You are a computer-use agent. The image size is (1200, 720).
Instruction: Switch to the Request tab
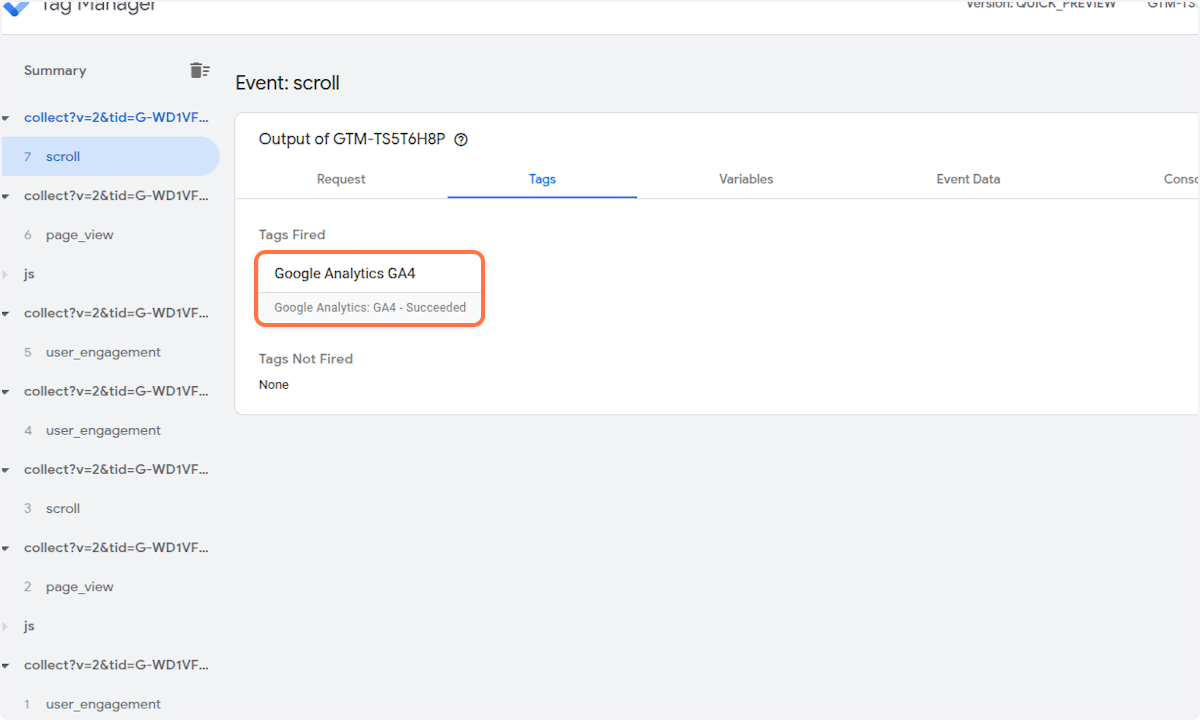(341, 179)
